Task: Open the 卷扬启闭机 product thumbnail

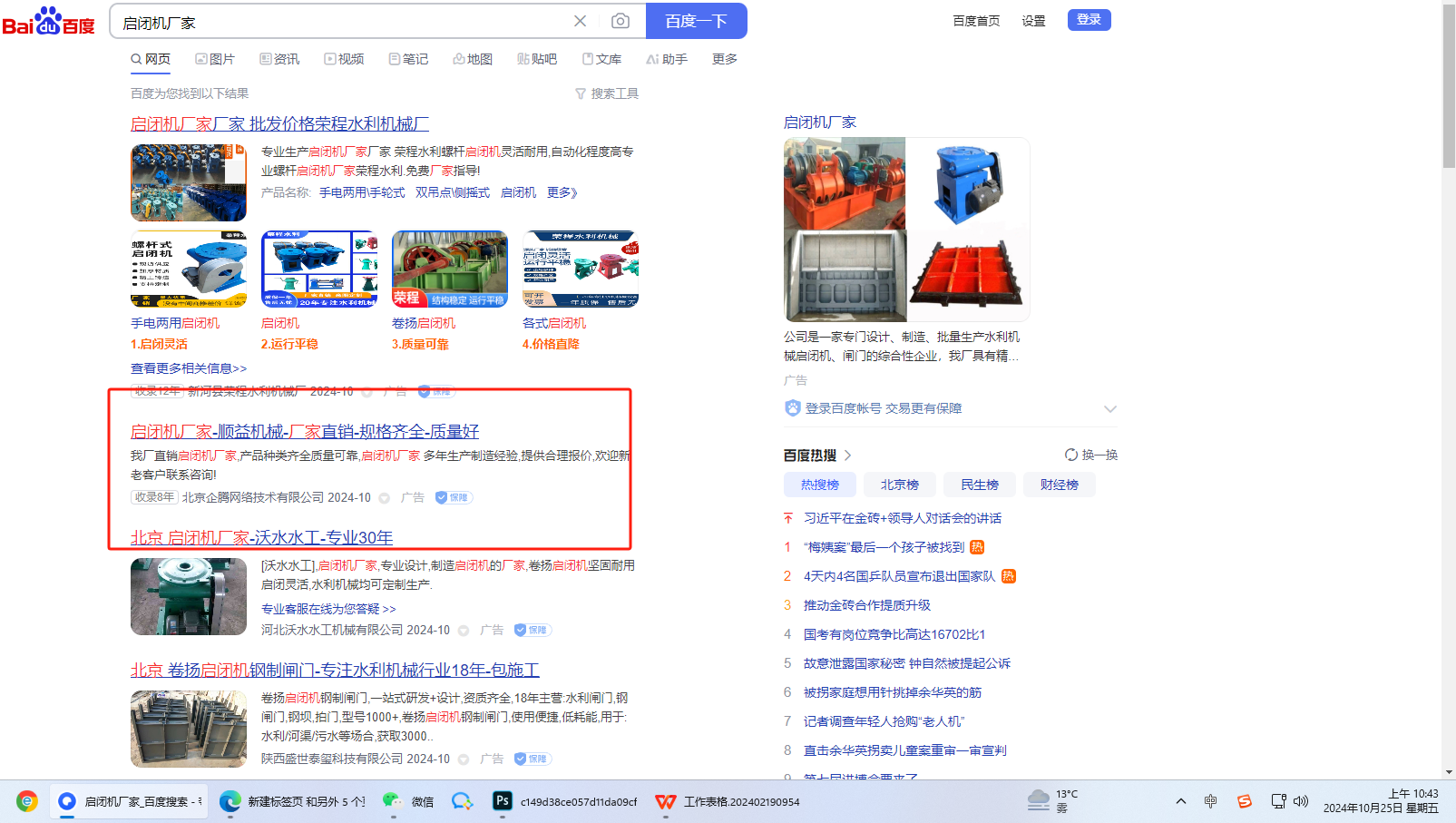Action: [450, 269]
